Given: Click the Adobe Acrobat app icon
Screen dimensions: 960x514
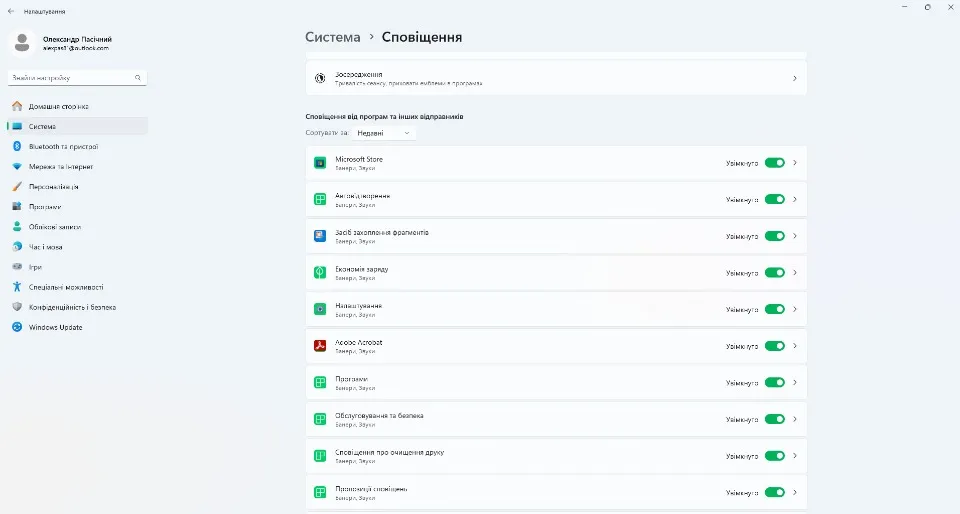Looking at the screenshot, I should pos(320,346).
